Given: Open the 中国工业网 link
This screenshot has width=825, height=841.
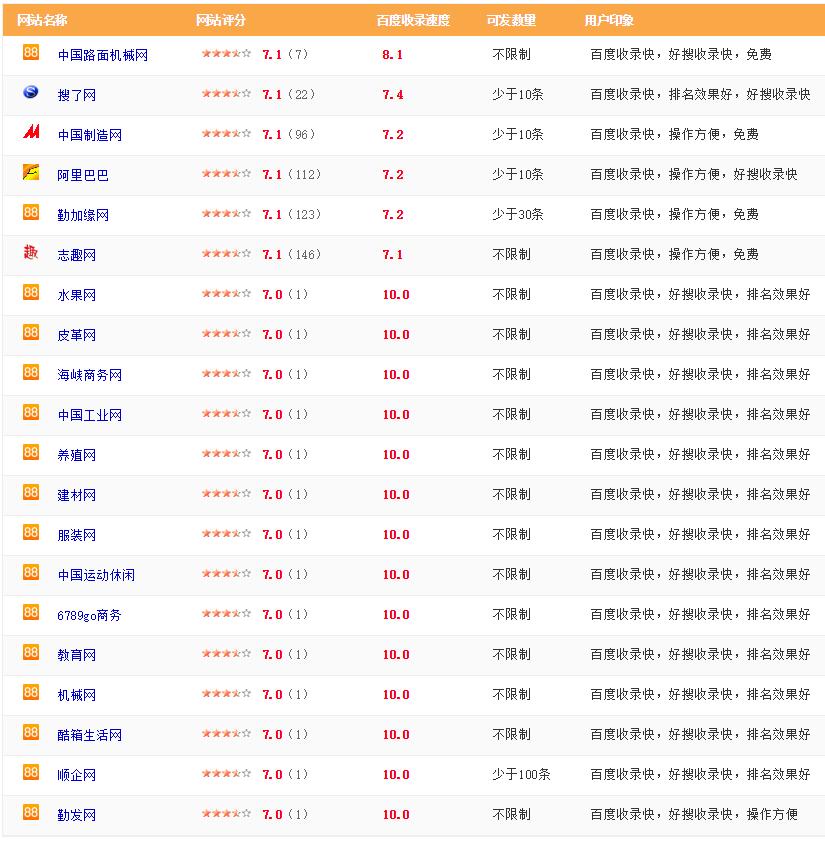Looking at the screenshot, I should 90,415.
